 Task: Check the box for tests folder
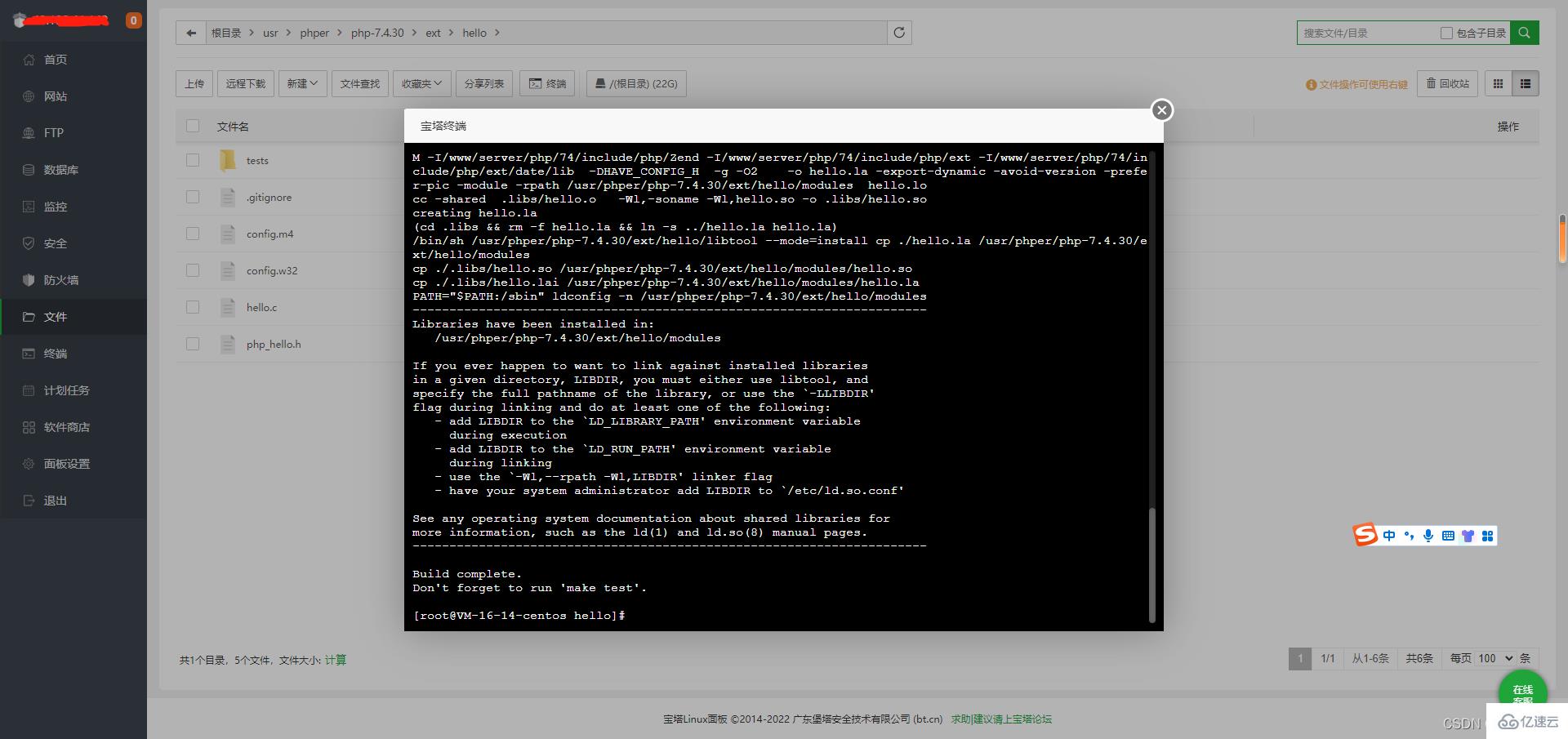click(193, 160)
